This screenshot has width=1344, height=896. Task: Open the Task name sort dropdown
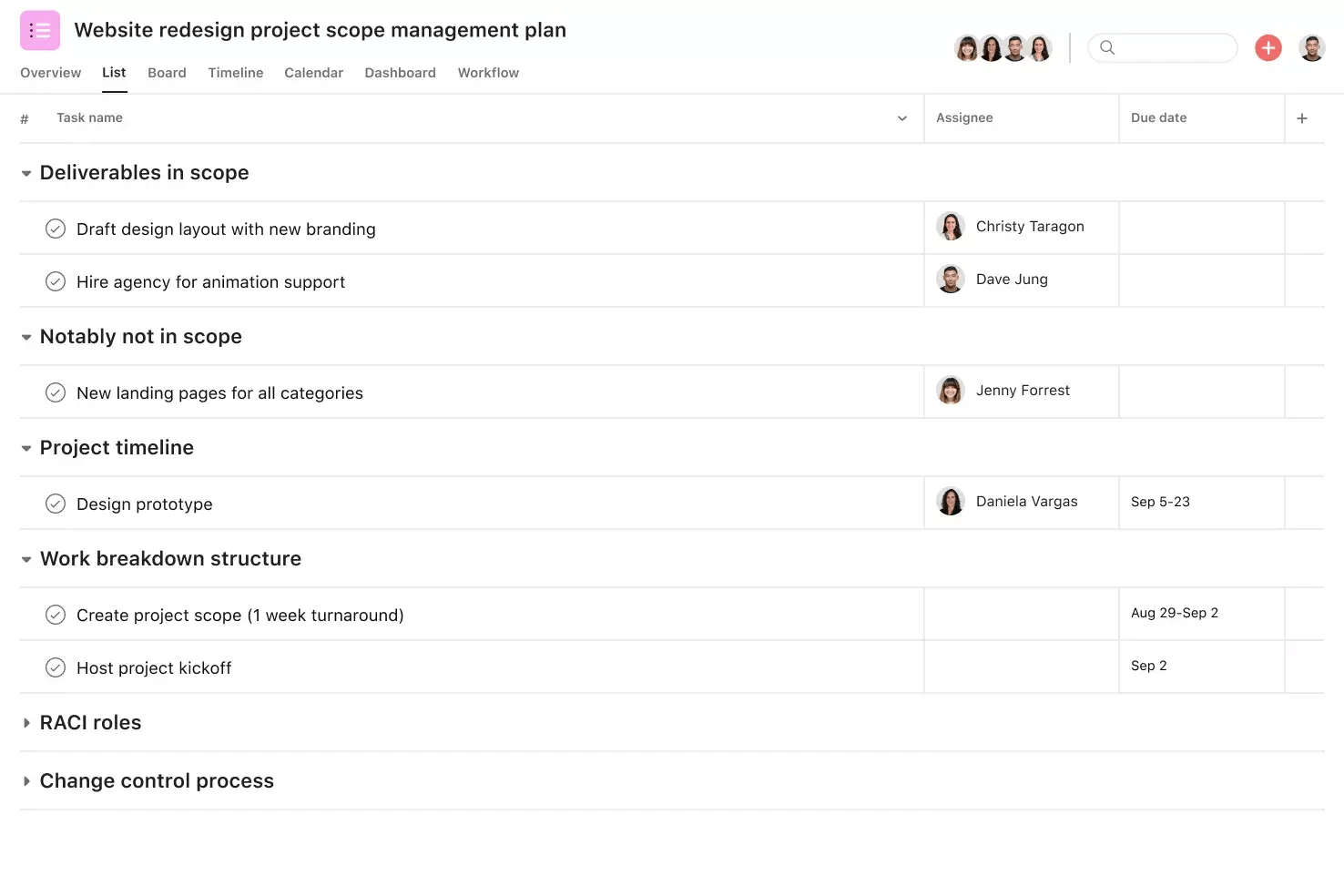pyautogui.click(x=901, y=117)
